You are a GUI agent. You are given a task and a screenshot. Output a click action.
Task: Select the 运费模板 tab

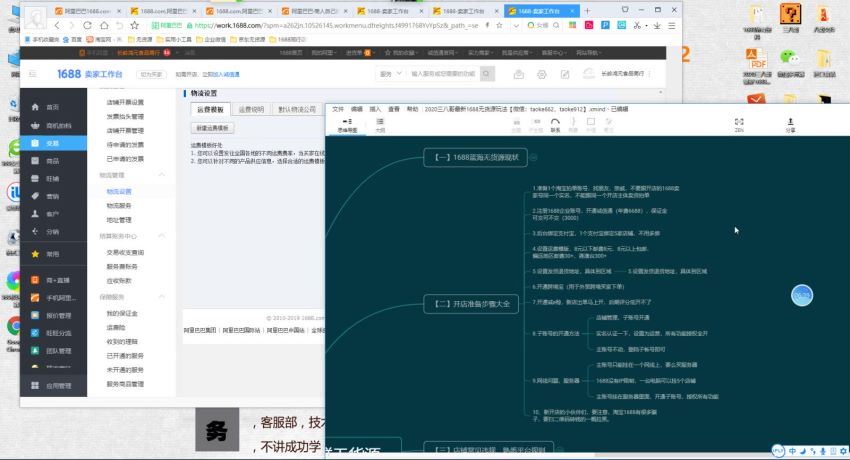210,109
